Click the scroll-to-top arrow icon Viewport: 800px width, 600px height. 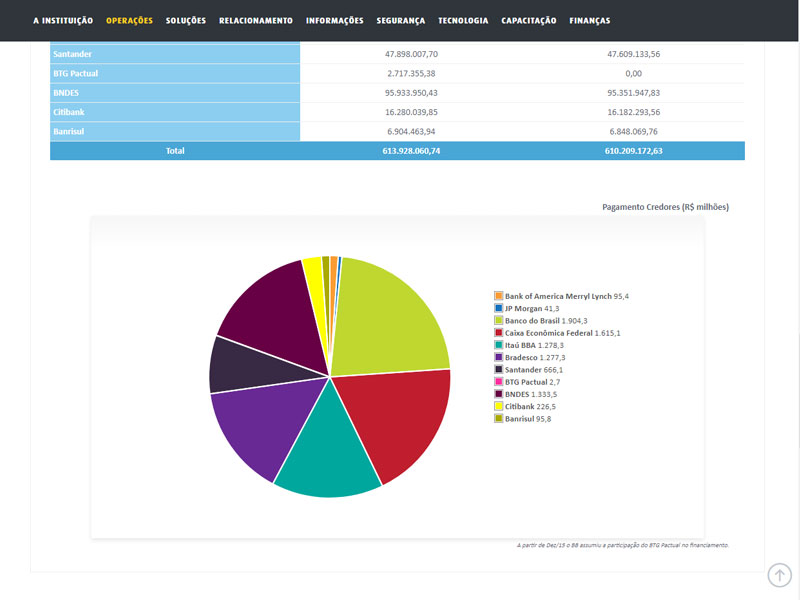780,575
